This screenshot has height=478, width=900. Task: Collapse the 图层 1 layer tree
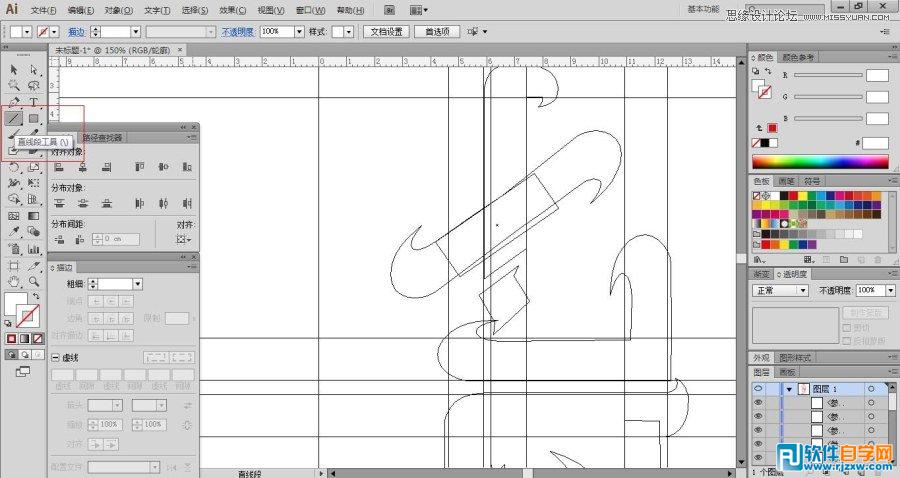(789, 389)
